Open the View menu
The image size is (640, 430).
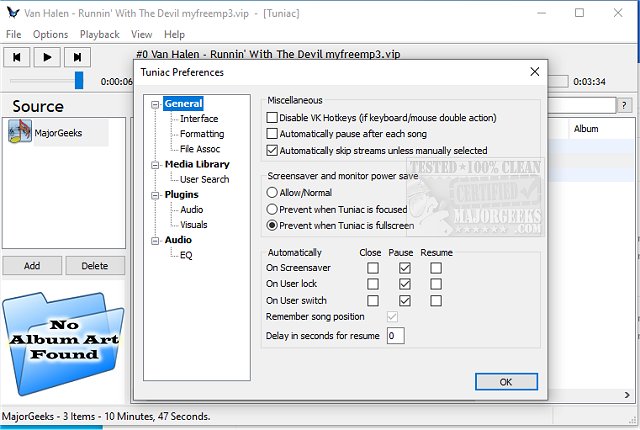click(142, 34)
